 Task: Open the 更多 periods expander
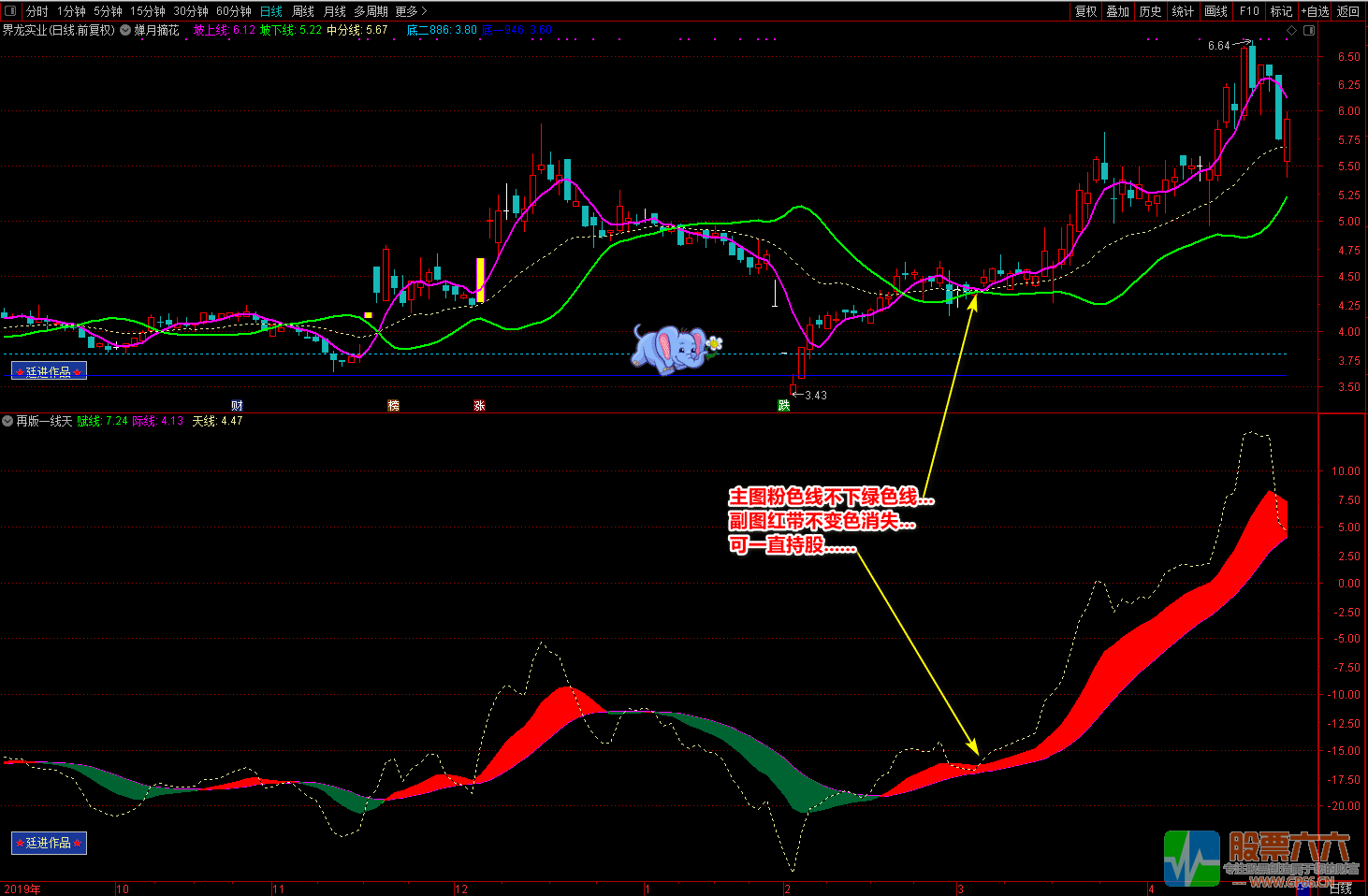[411, 11]
